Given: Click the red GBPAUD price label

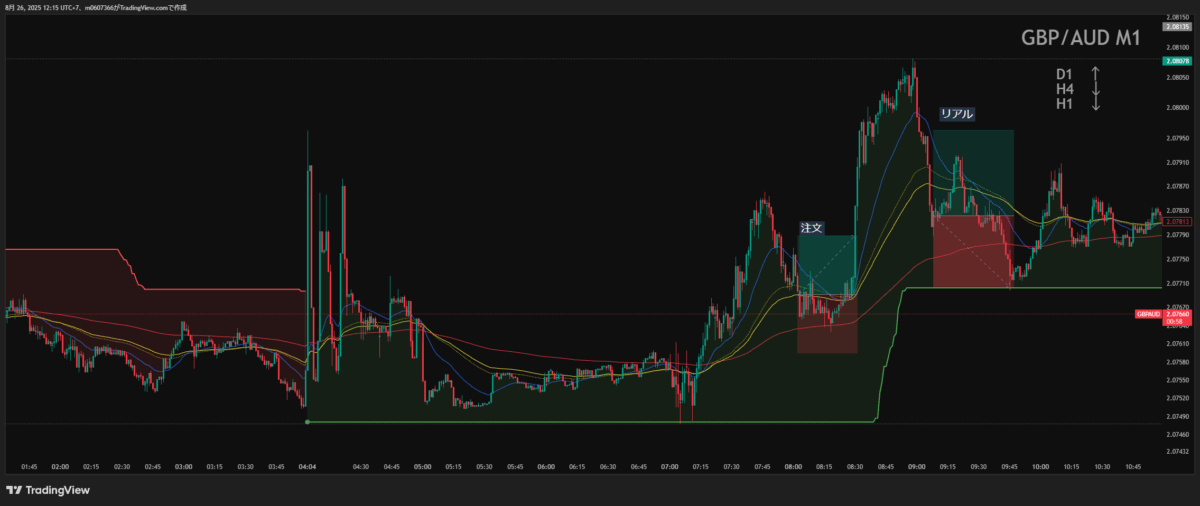Looking at the screenshot, I should click(1147, 314).
